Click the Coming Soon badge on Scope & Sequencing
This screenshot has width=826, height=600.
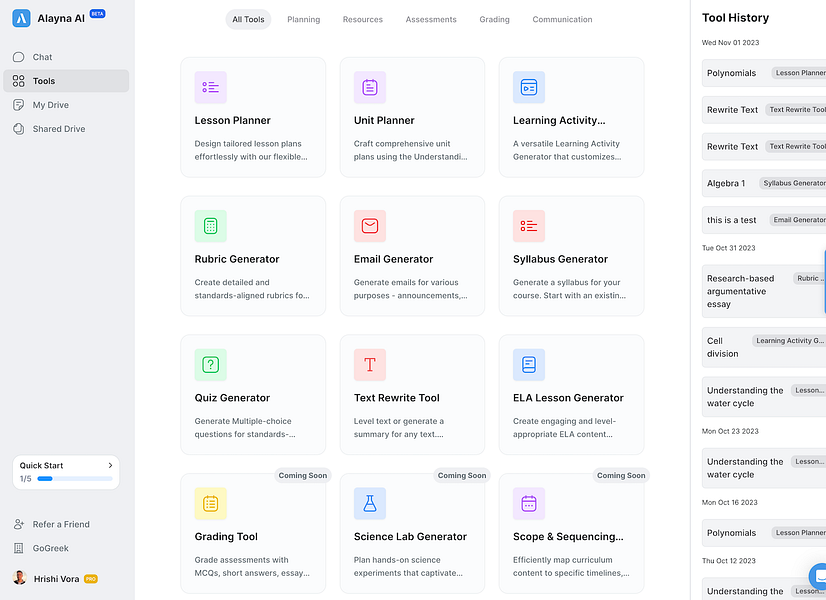(621, 476)
